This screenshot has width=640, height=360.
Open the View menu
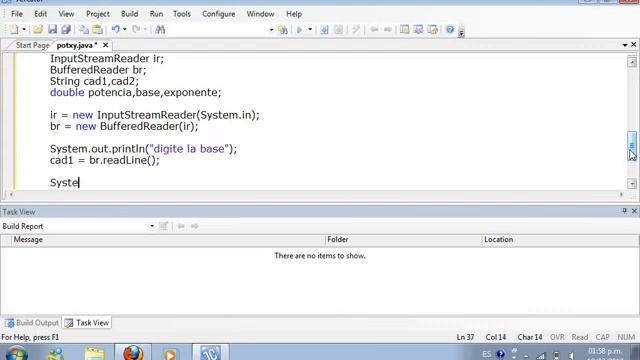pyautogui.click(x=66, y=14)
